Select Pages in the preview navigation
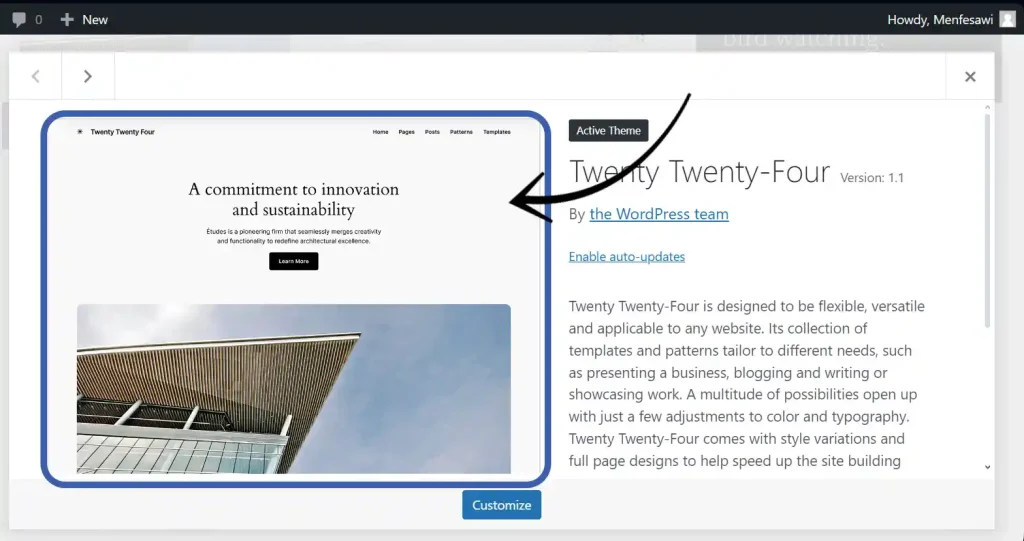Viewport: 1024px width, 541px height. coord(406,132)
